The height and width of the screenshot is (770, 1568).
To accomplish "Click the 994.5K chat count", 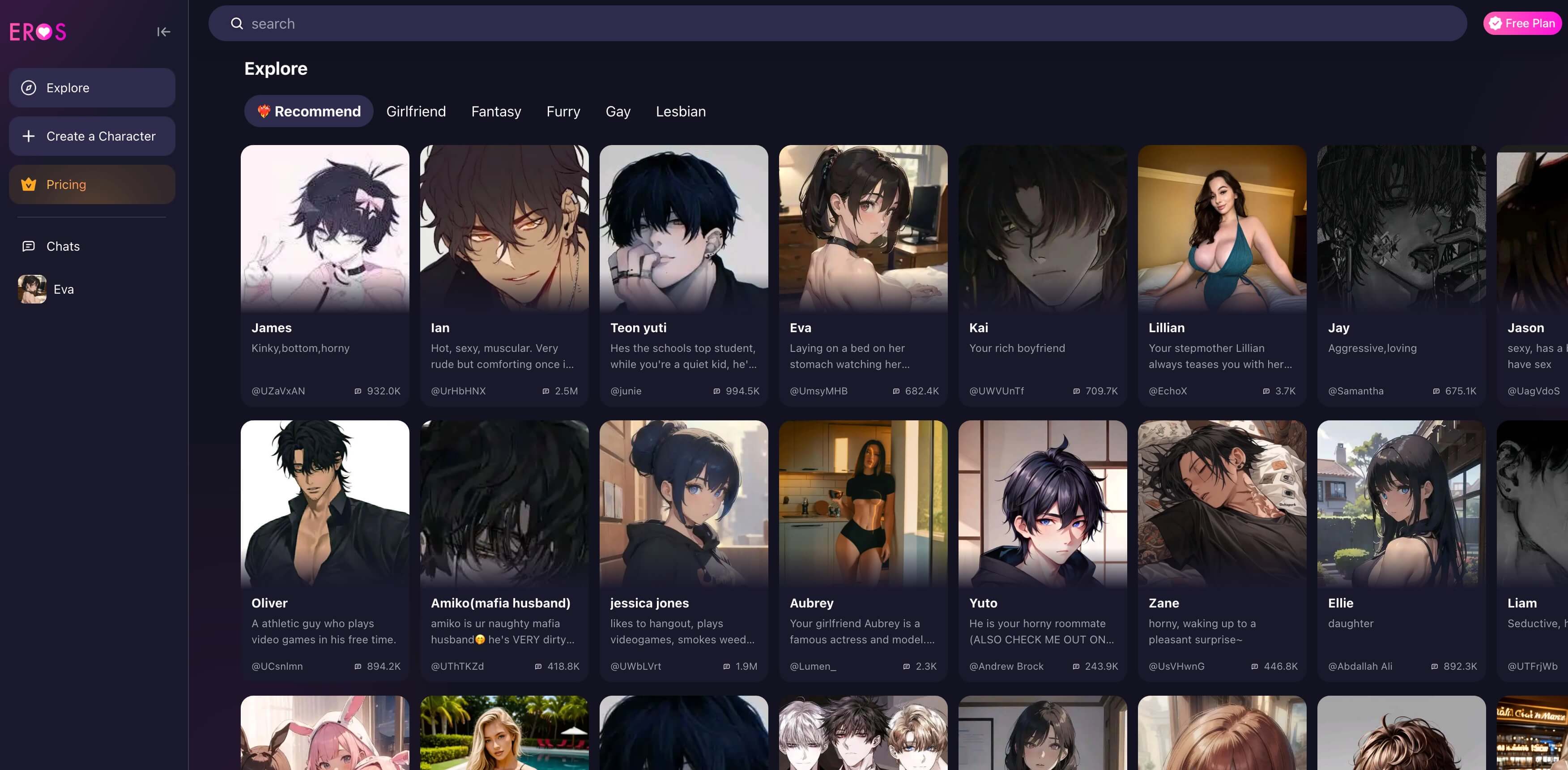I will coord(743,391).
